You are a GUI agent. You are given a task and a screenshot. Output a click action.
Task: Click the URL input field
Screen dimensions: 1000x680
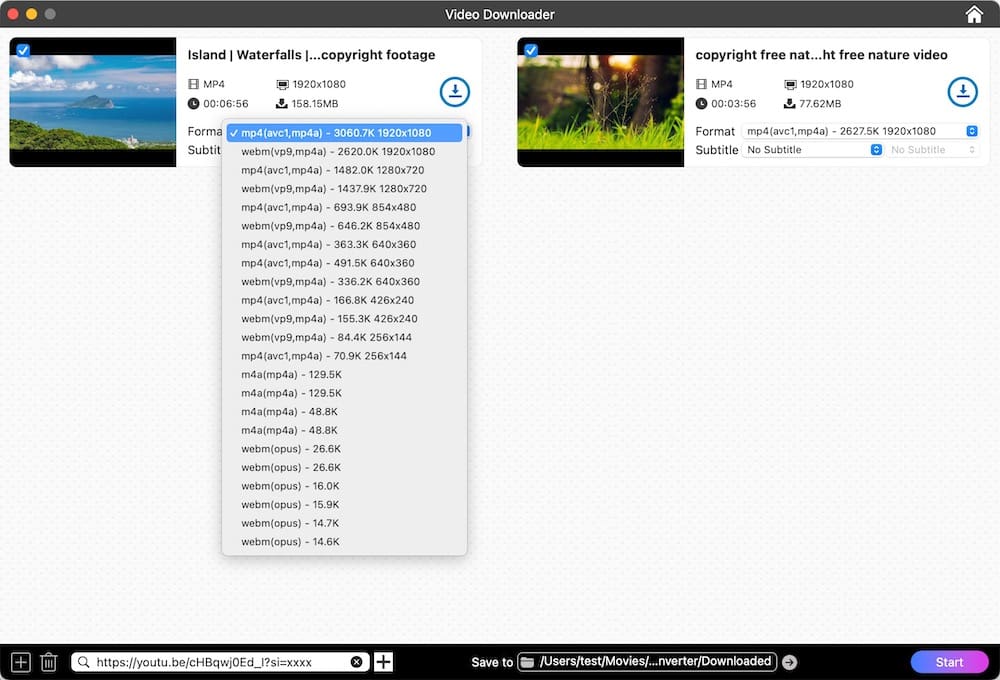220,662
